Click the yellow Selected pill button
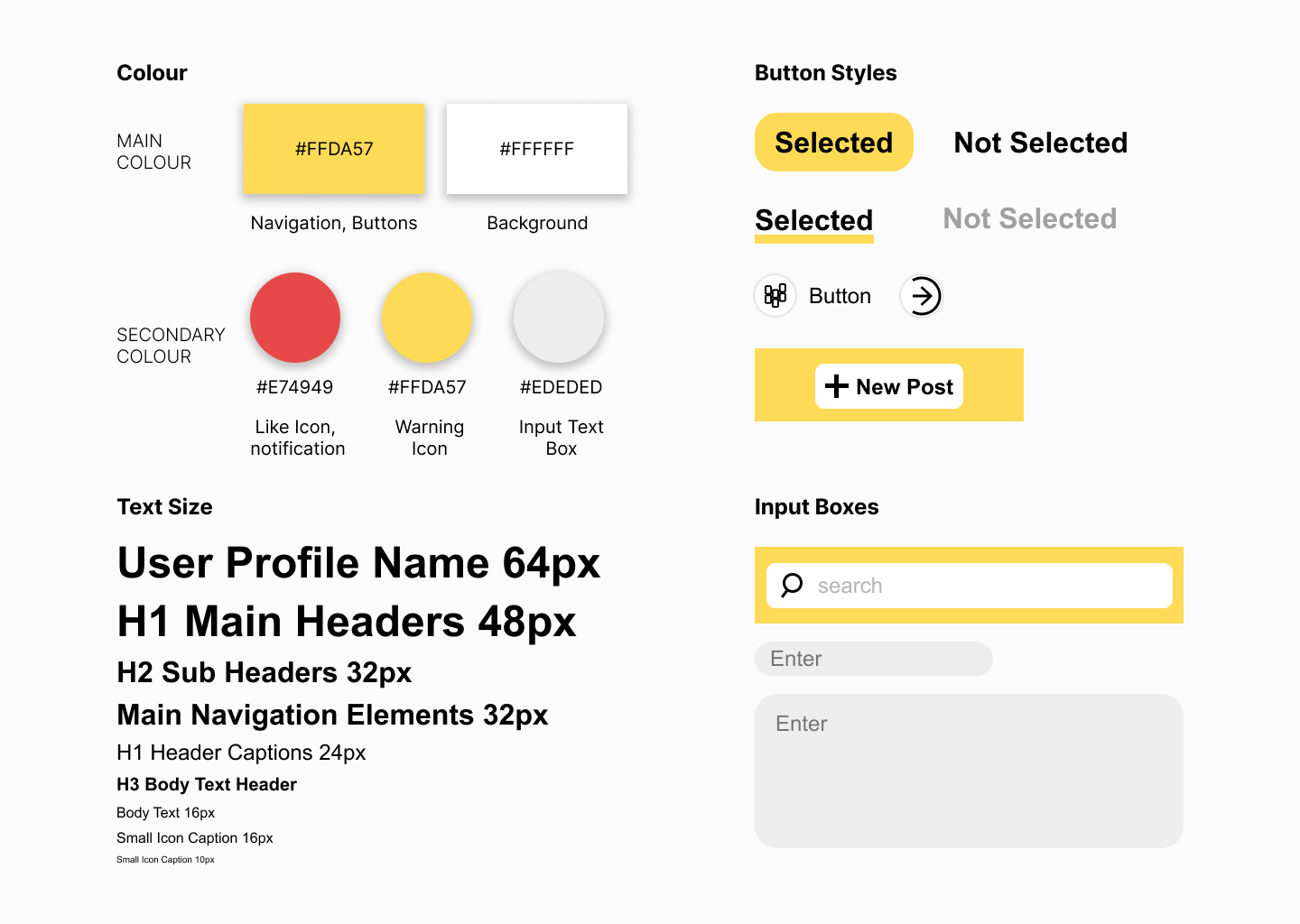This screenshot has width=1300, height=924. (x=833, y=142)
